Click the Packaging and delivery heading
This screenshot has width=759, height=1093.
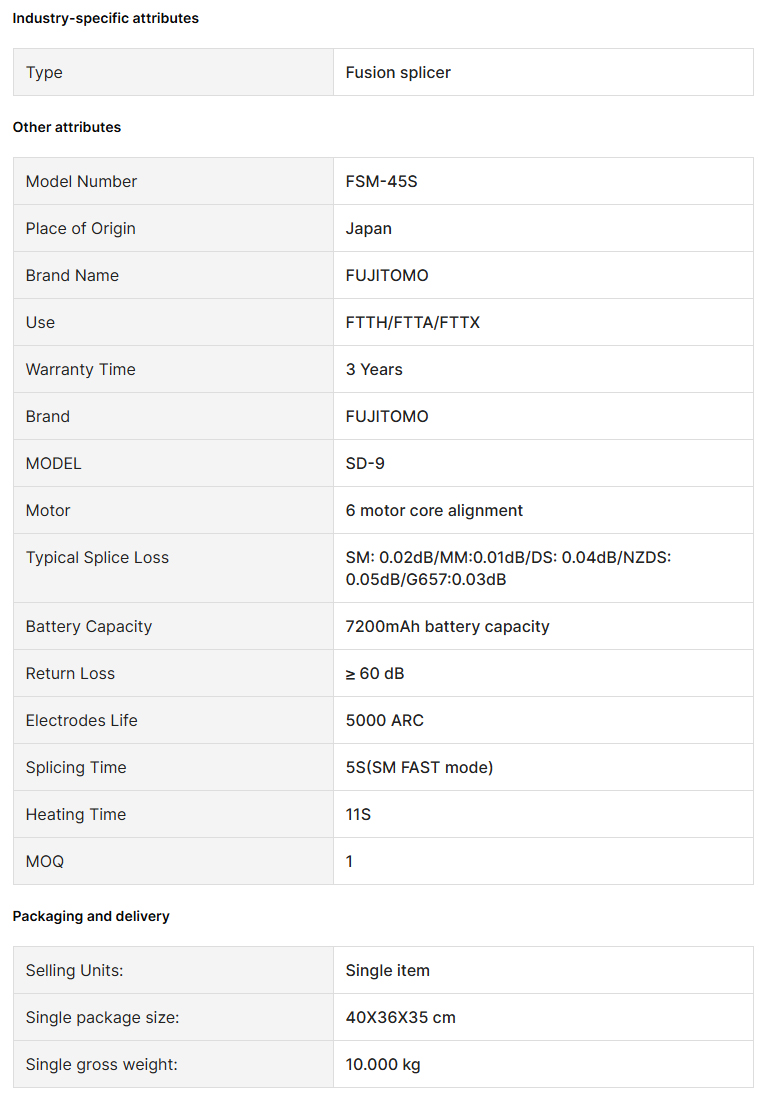pyautogui.click(x=91, y=916)
